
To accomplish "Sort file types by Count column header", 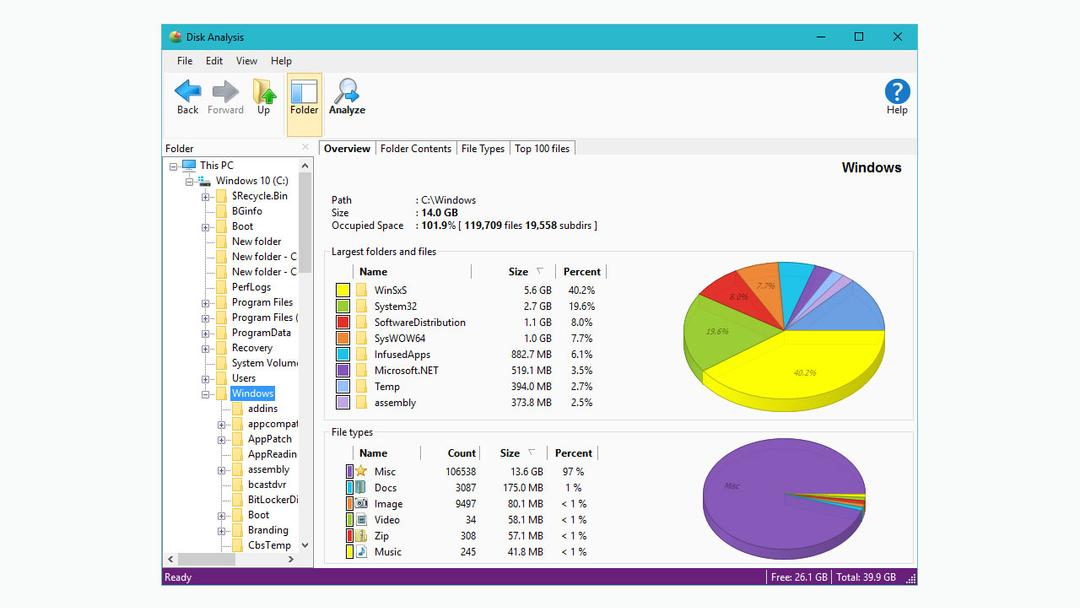I will point(461,453).
